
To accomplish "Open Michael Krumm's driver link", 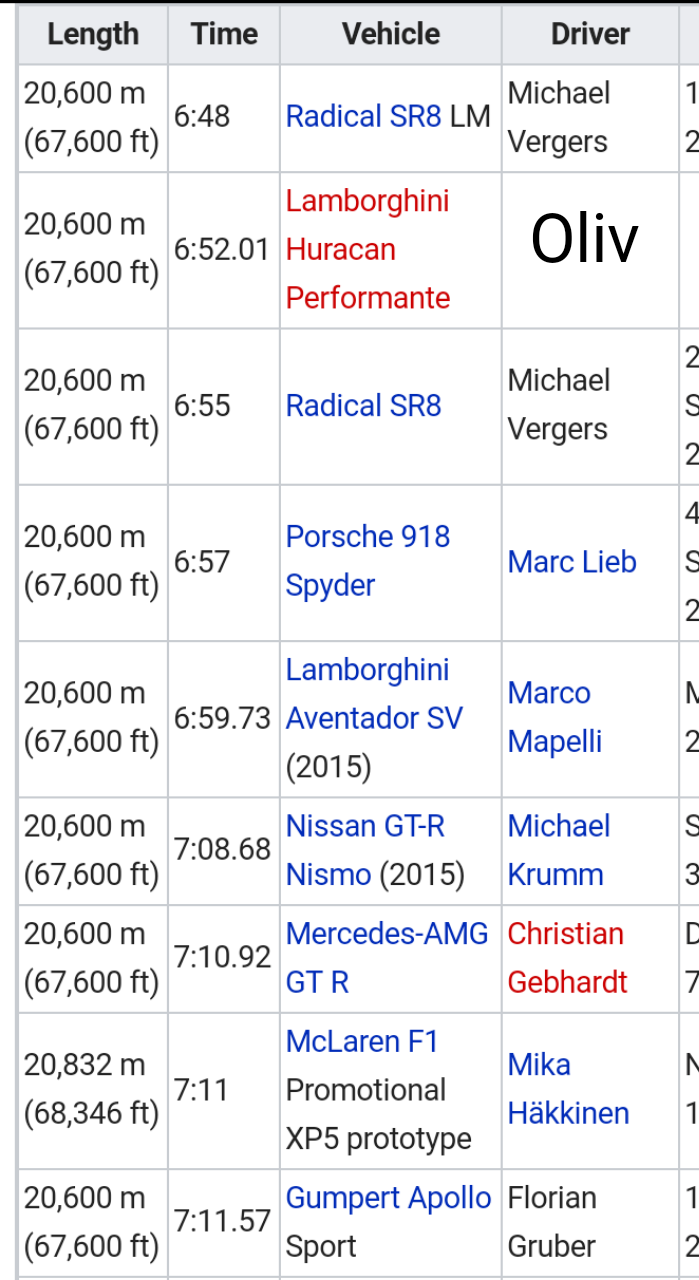I will (x=558, y=850).
